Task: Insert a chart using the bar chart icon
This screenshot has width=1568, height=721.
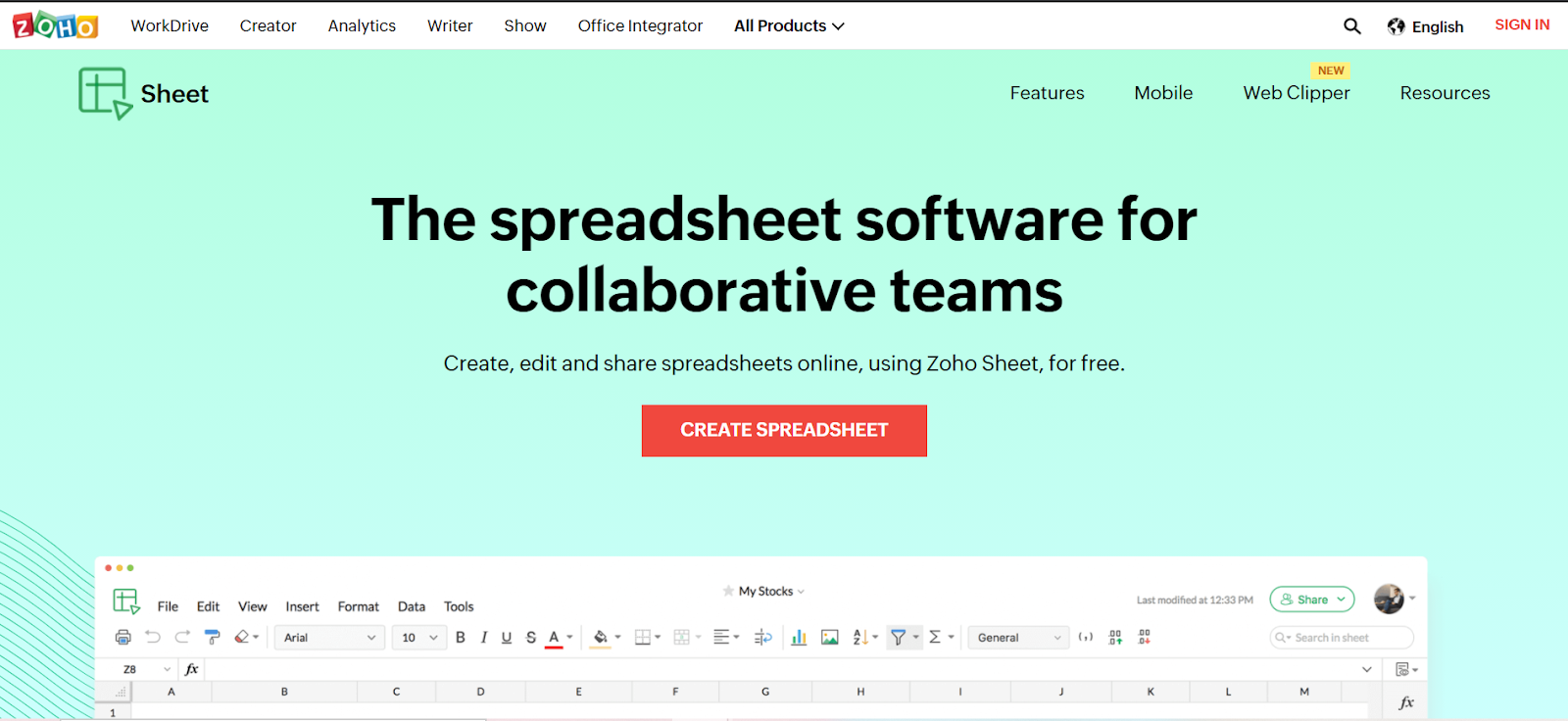Action: [x=799, y=638]
